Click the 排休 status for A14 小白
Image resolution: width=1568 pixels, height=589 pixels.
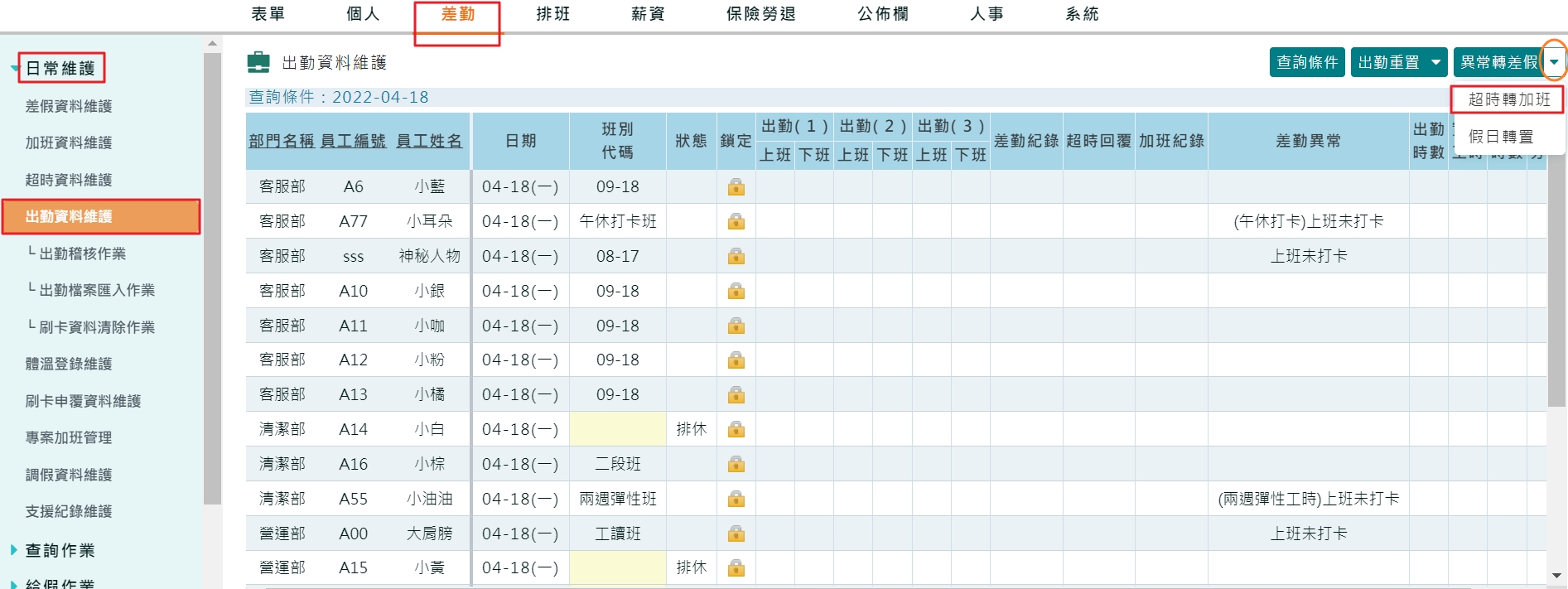click(692, 429)
